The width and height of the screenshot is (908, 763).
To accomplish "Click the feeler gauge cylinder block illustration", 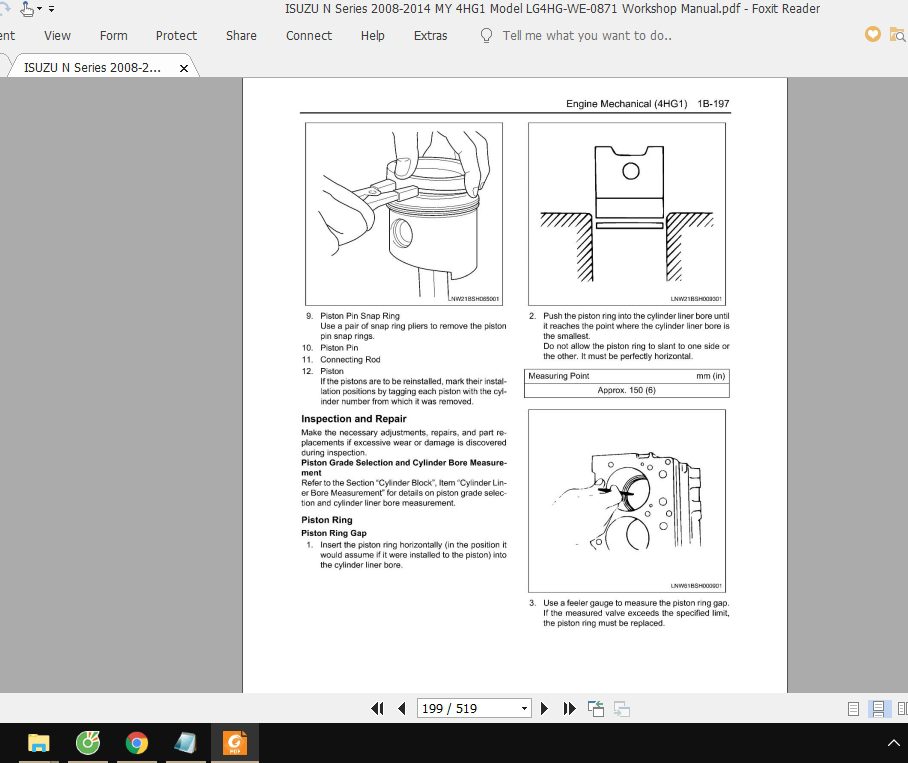I will point(627,501).
